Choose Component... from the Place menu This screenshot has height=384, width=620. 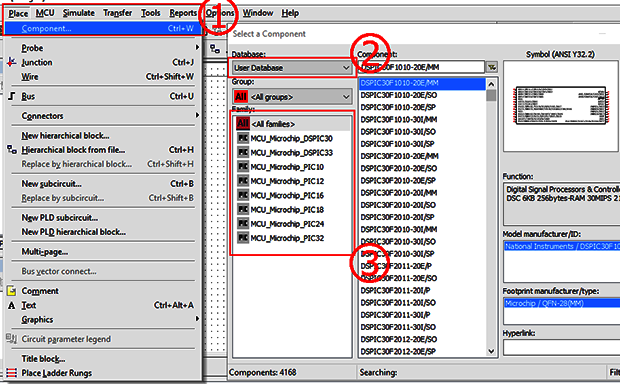(104, 28)
